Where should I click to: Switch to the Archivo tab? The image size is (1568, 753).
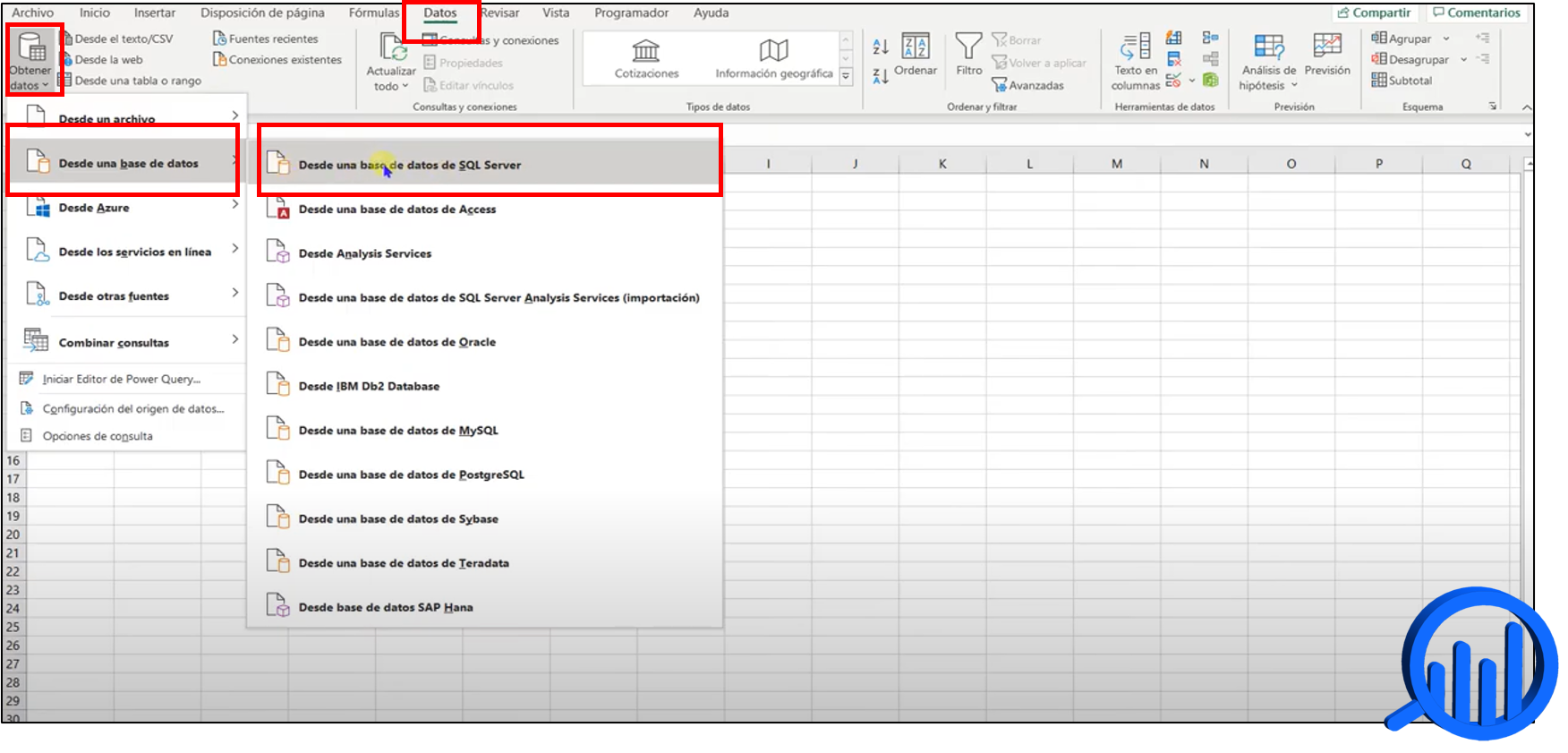pos(32,13)
